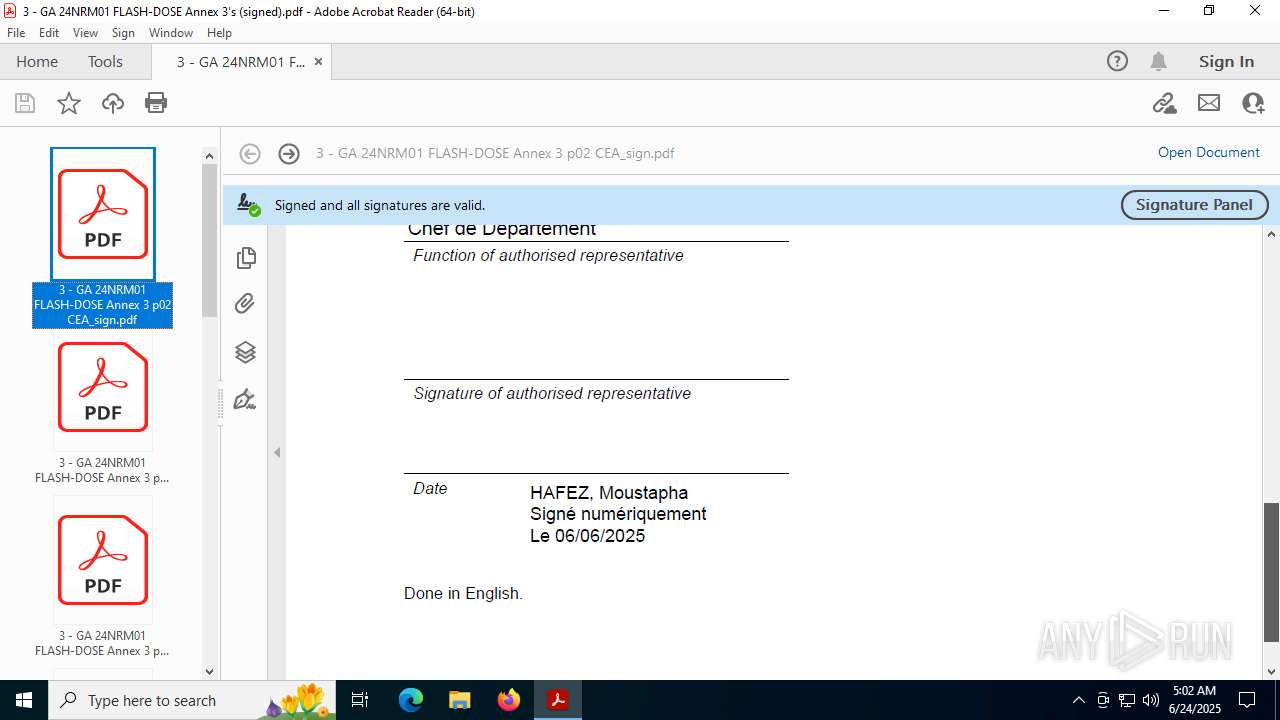Click Sign In

pos(1226,62)
